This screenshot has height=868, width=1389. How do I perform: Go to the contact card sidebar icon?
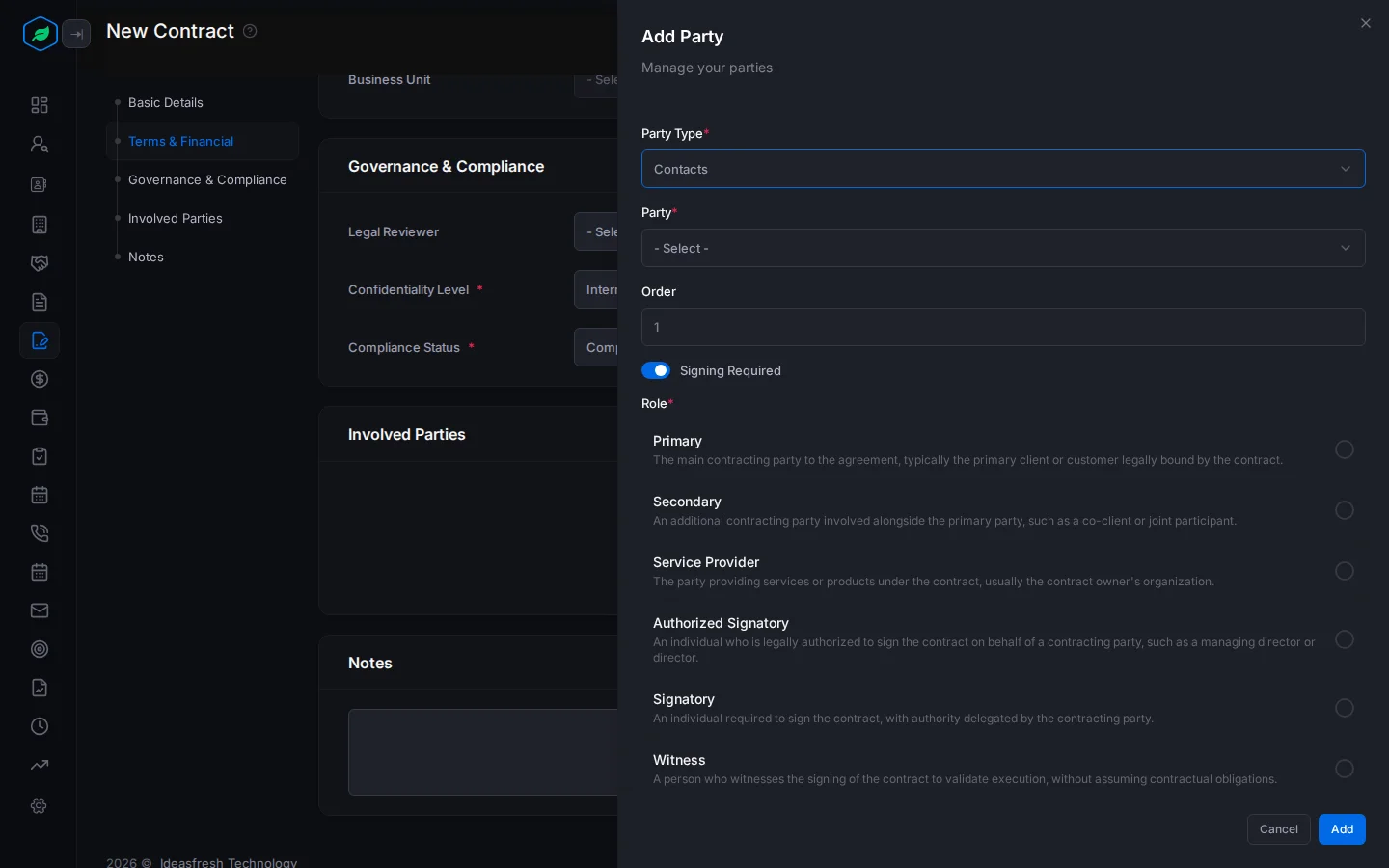(40, 184)
